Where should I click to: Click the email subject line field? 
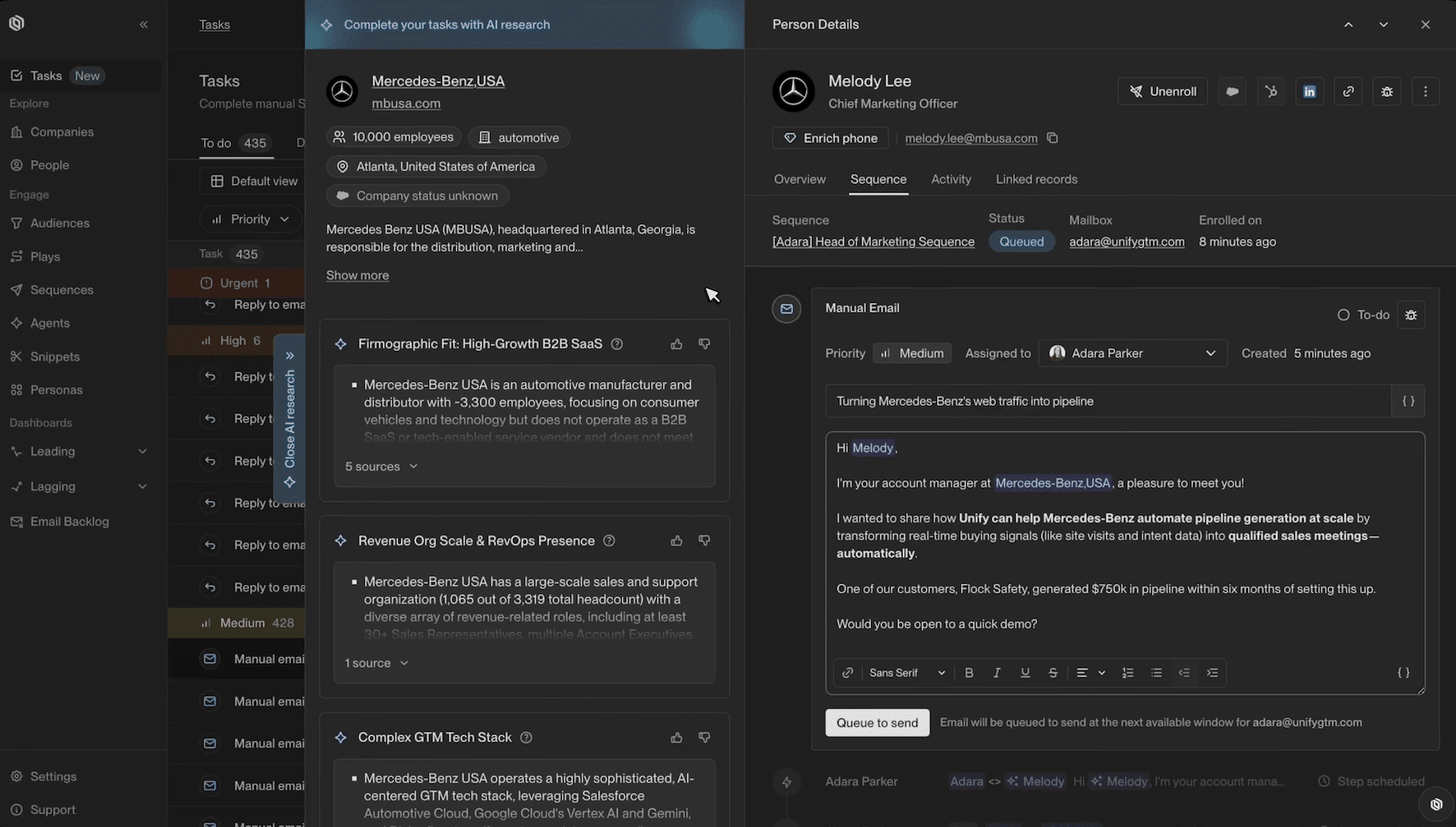coord(1108,402)
